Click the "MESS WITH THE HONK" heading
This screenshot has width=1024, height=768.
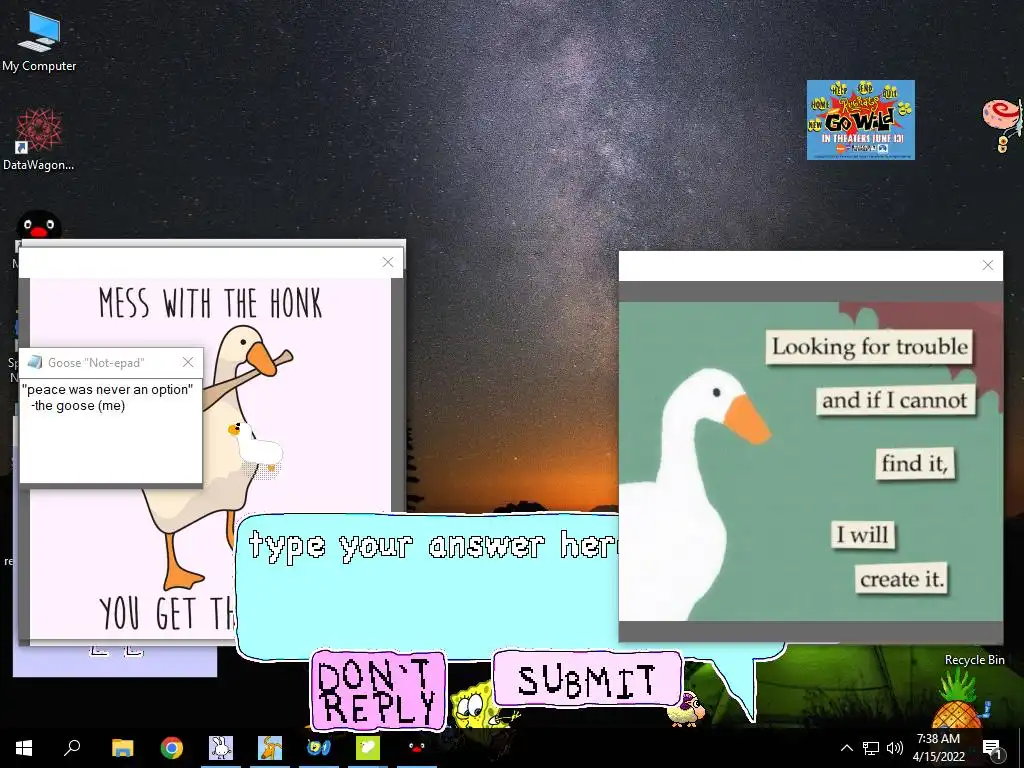[210, 304]
